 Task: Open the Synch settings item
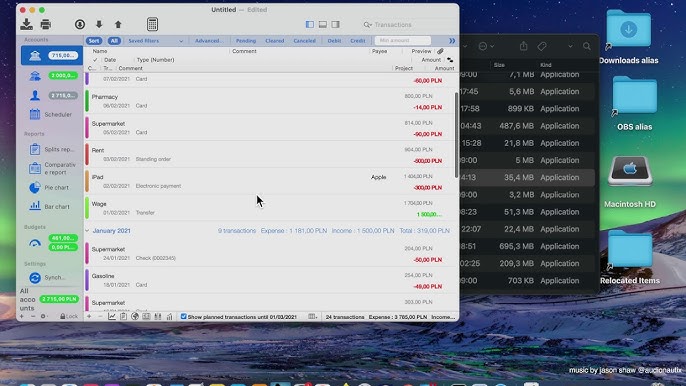click(48, 277)
